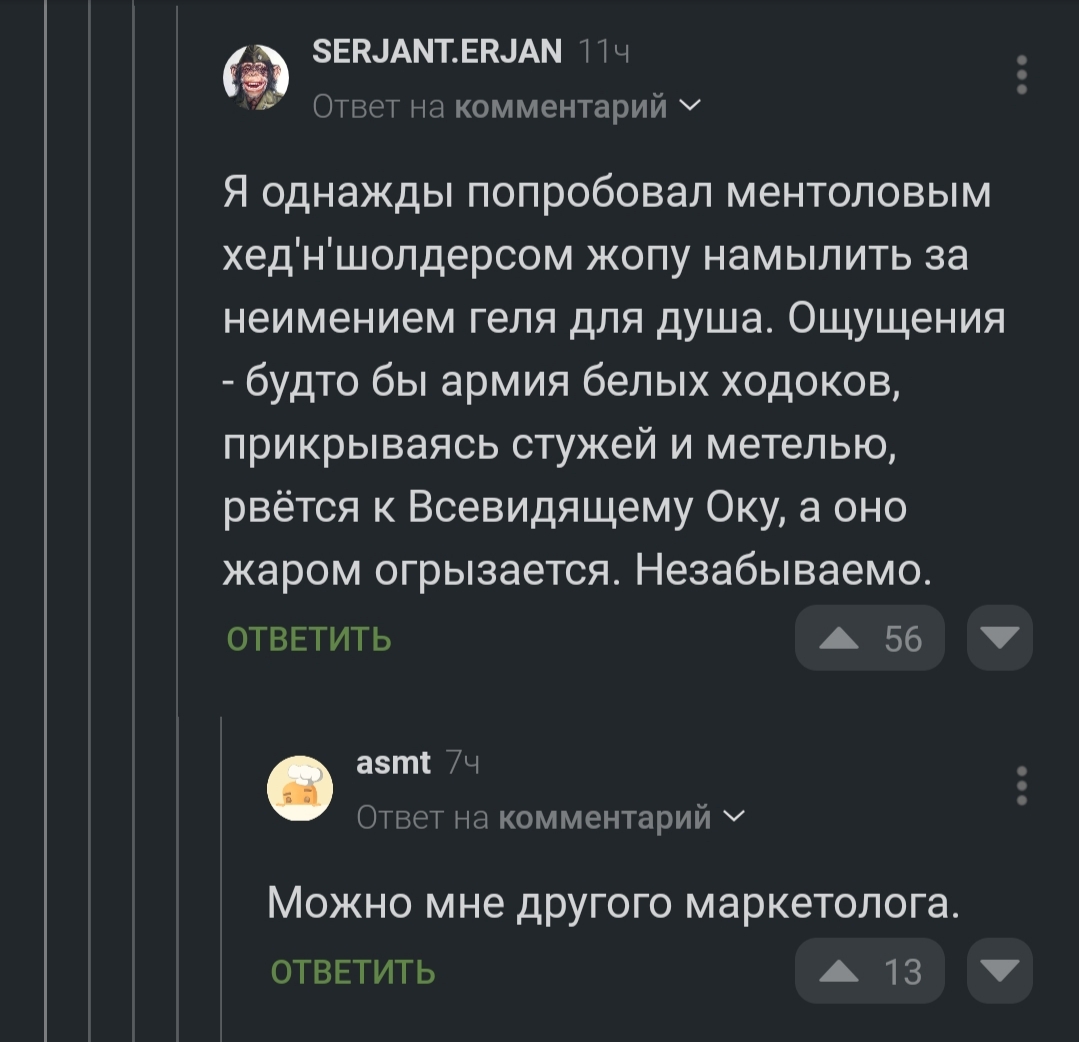1079x1042 pixels.
Task: Open SERJANT.ERJAN's monkey avatar
Action: click(255, 77)
